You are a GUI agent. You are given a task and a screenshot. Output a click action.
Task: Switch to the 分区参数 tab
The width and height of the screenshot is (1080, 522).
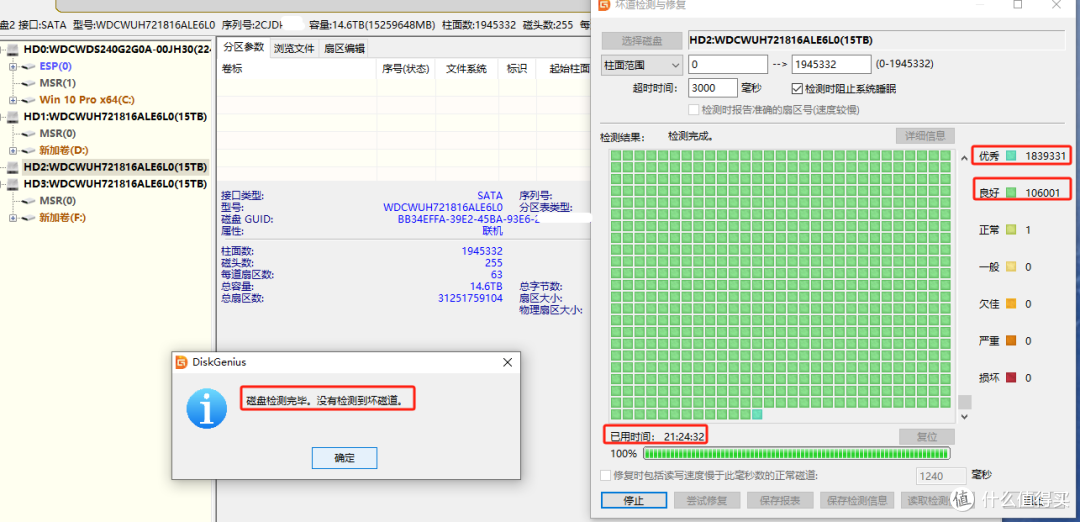click(x=244, y=47)
